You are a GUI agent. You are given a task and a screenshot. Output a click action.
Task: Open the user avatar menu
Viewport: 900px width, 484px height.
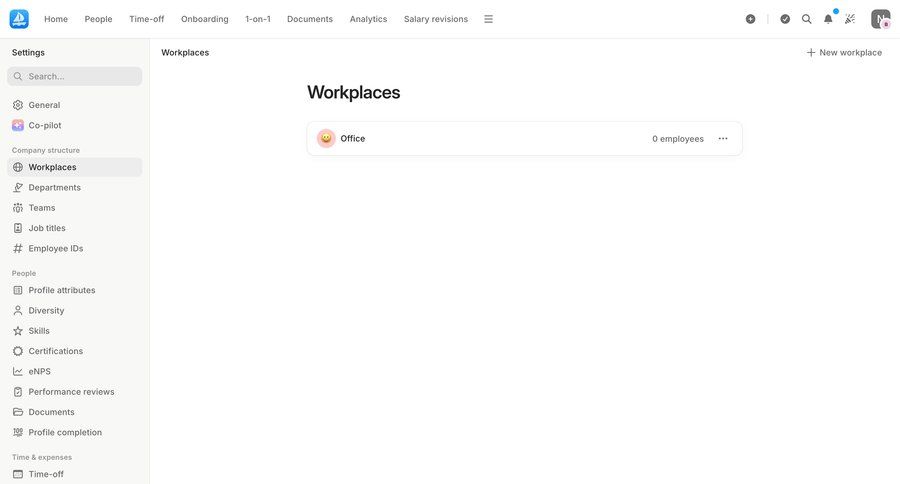[880, 19]
